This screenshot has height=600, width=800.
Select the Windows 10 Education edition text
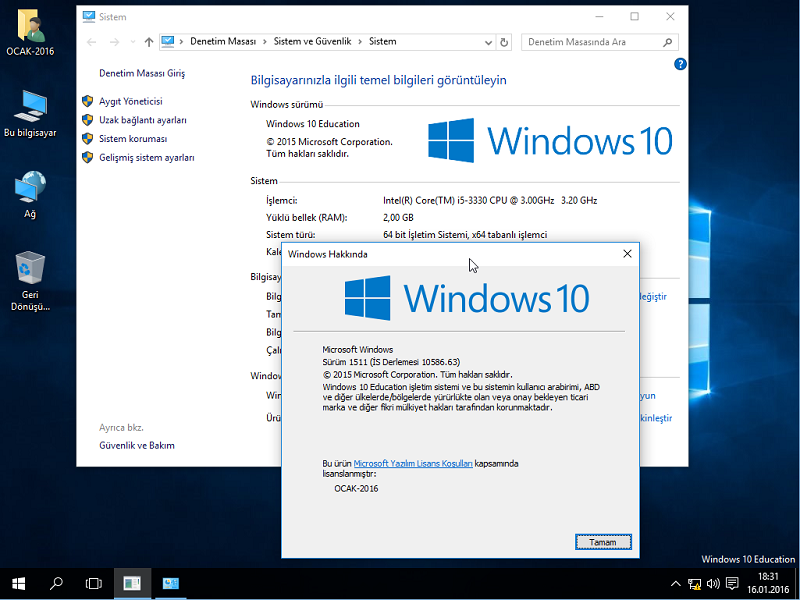coord(313,124)
